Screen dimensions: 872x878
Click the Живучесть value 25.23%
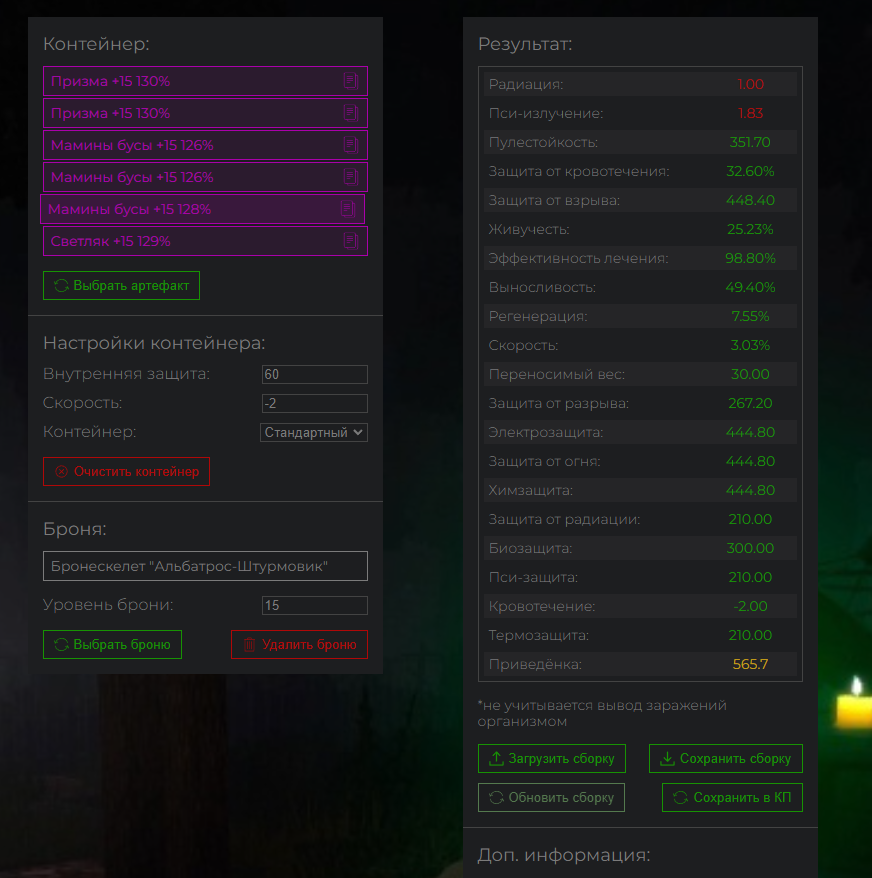pos(750,229)
